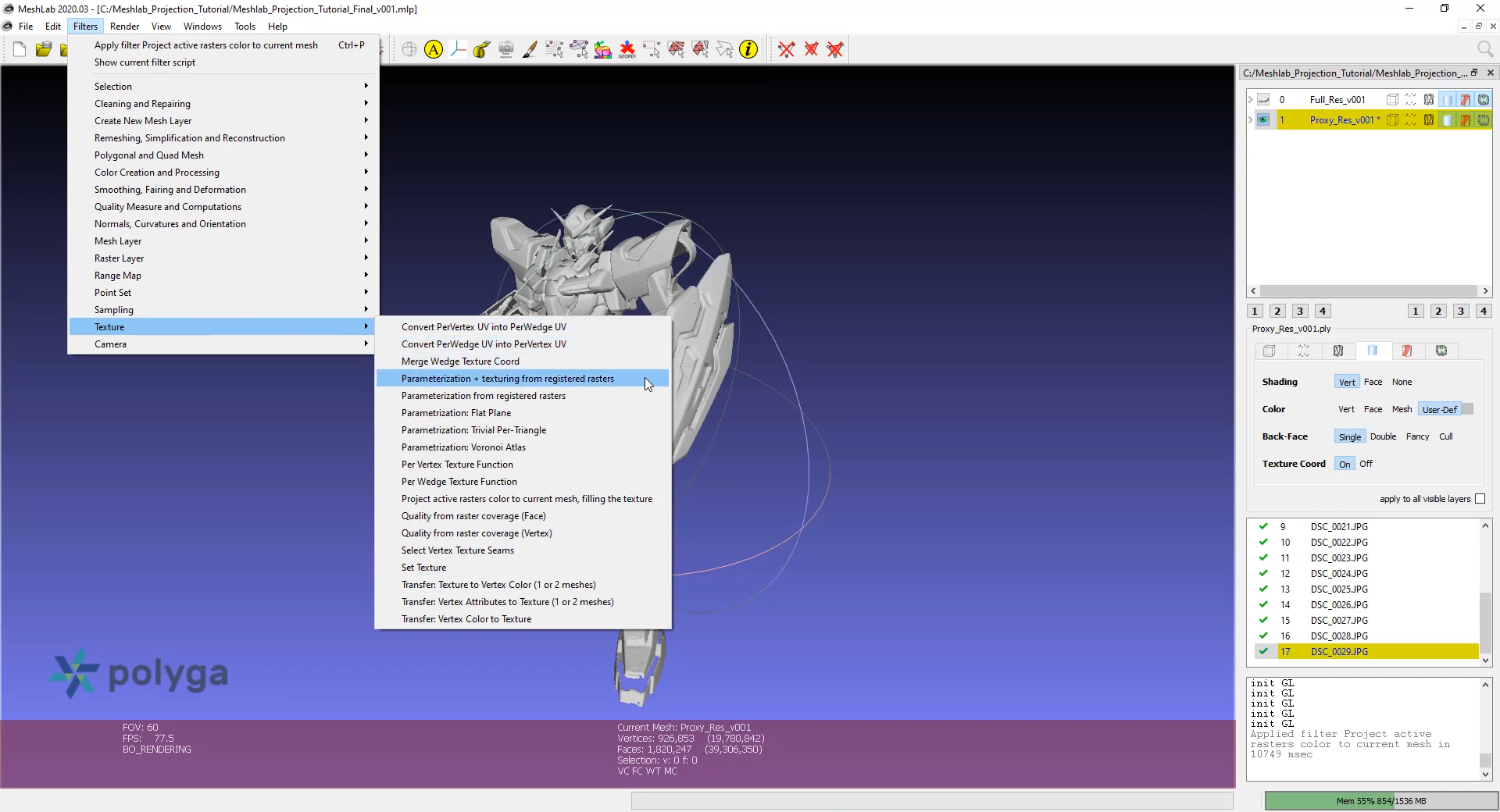Open the Raster Layer submenu

223,258
